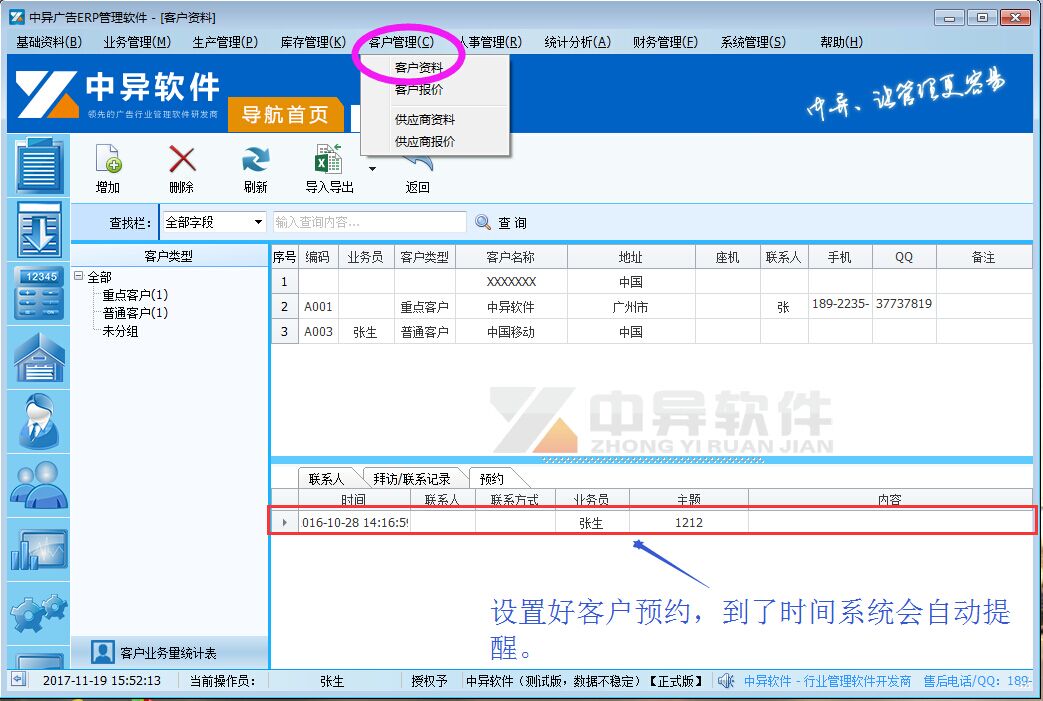Click the 2017-11-19 15:52:13 status time
The width and height of the screenshot is (1043, 701).
102,680
